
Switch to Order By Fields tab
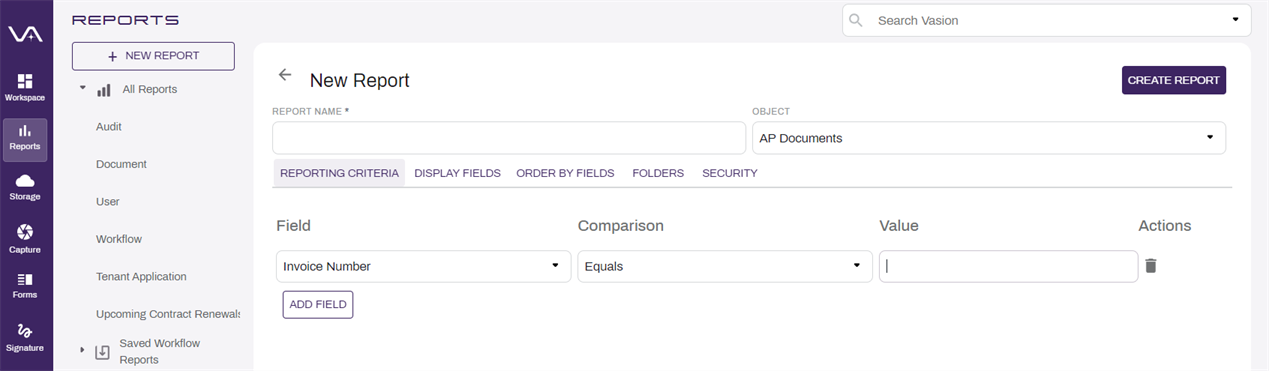(565, 173)
